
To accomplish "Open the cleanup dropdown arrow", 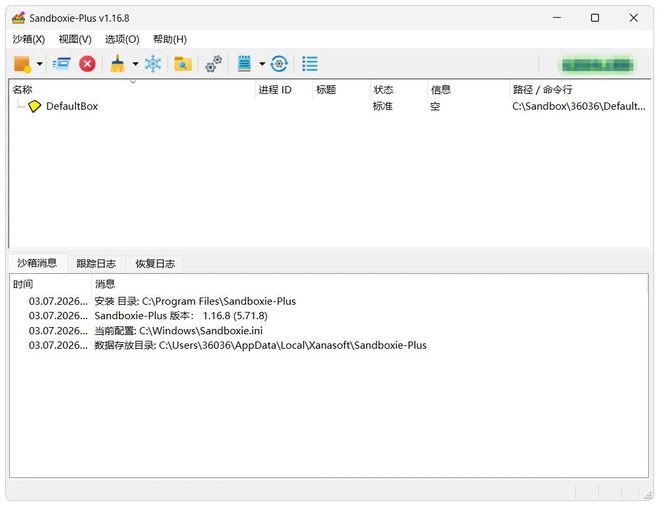I will pyautogui.click(x=136, y=64).
